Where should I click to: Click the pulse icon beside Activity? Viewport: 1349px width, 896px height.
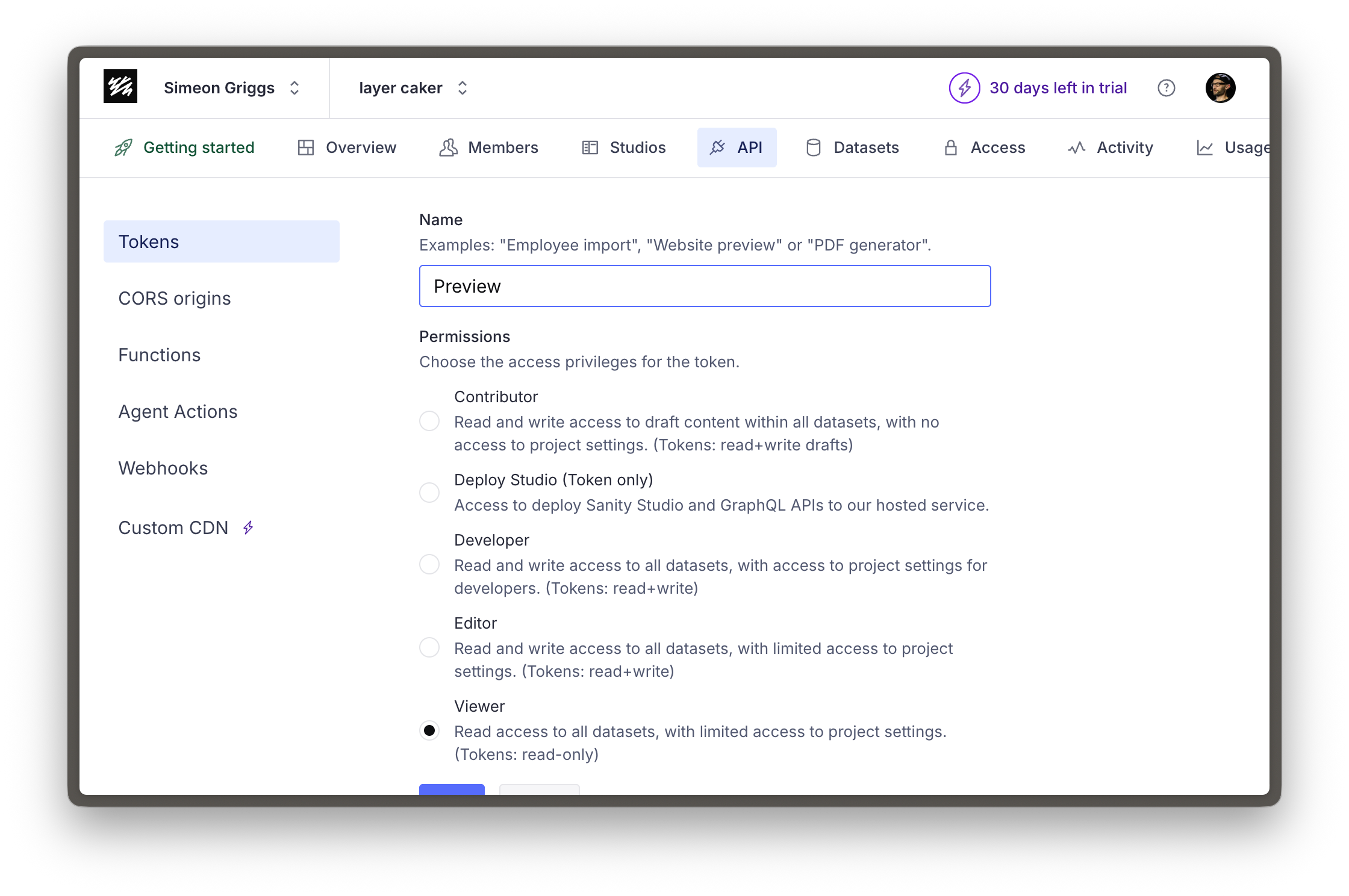[1077, 148]
